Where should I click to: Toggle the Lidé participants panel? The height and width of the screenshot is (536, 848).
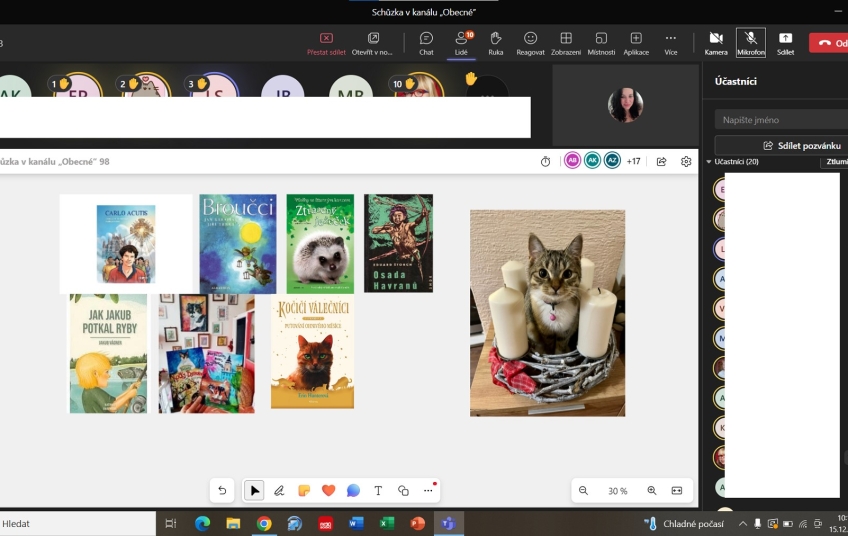tap(461, 43)
